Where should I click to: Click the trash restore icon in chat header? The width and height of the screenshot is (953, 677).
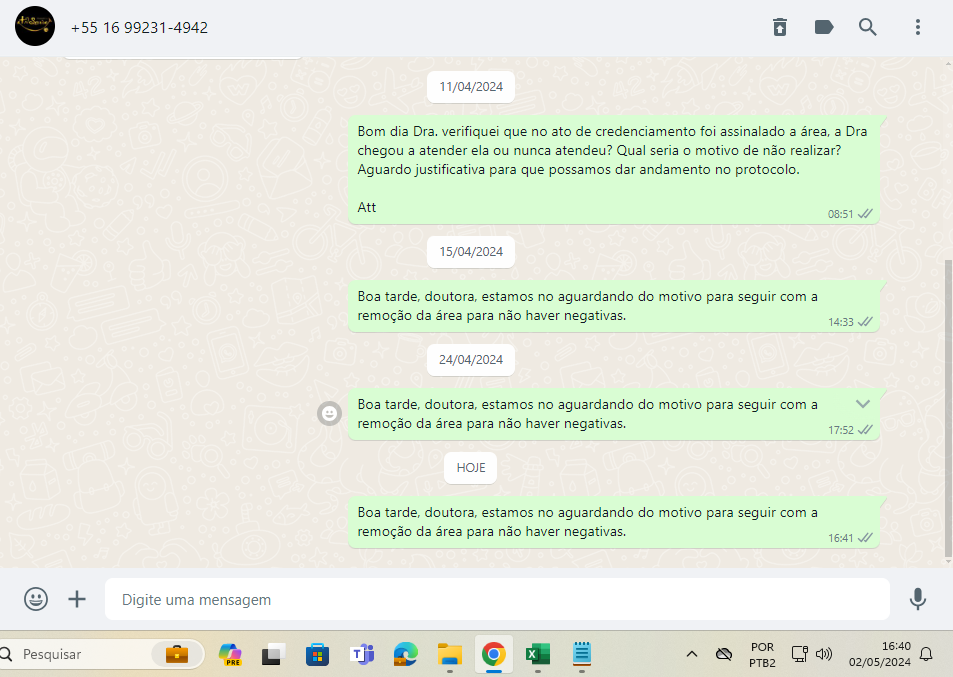[780, 27]
